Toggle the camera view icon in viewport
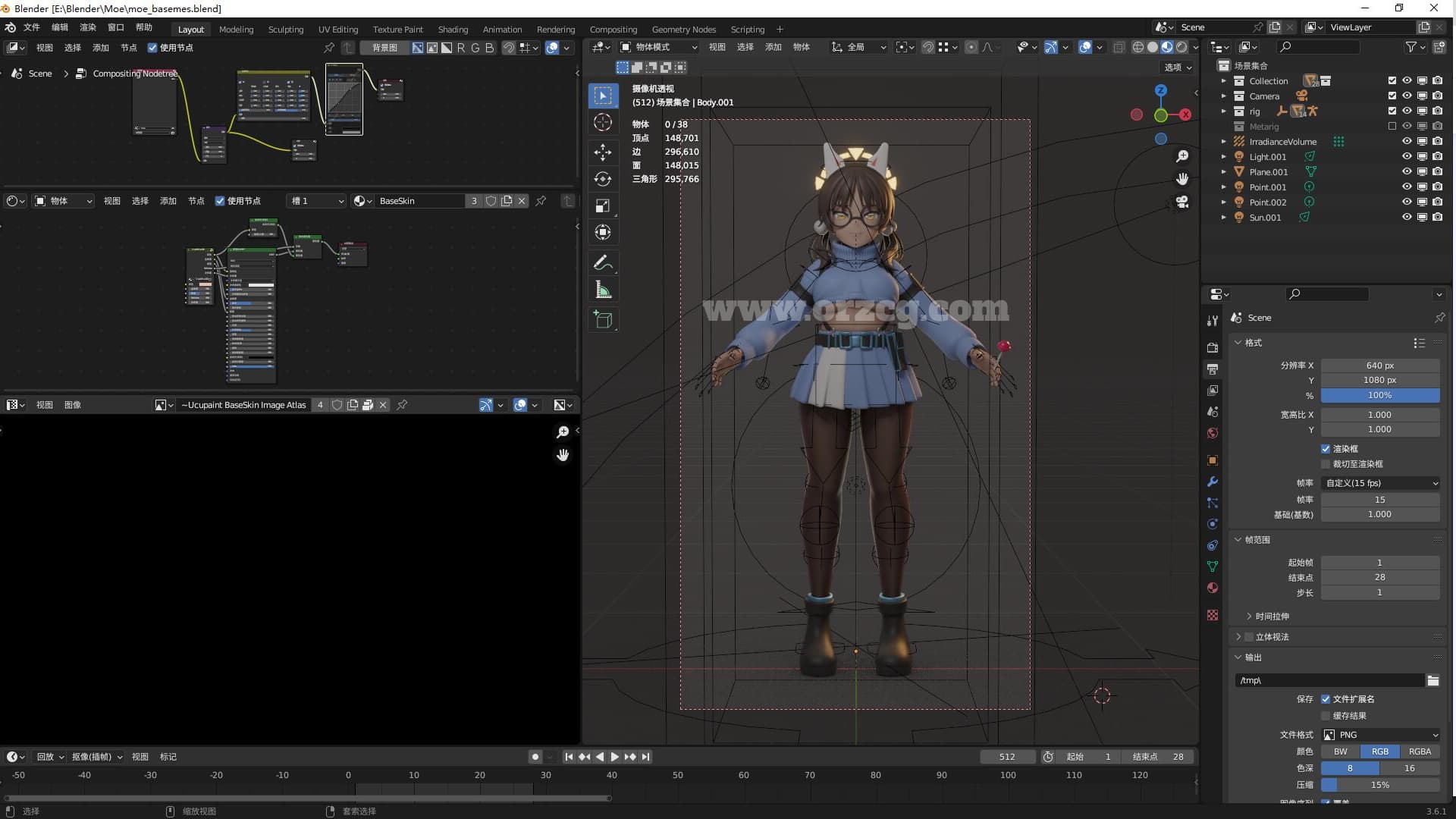The height and width of the screenshot is (819, 1456). [1182, 202]
